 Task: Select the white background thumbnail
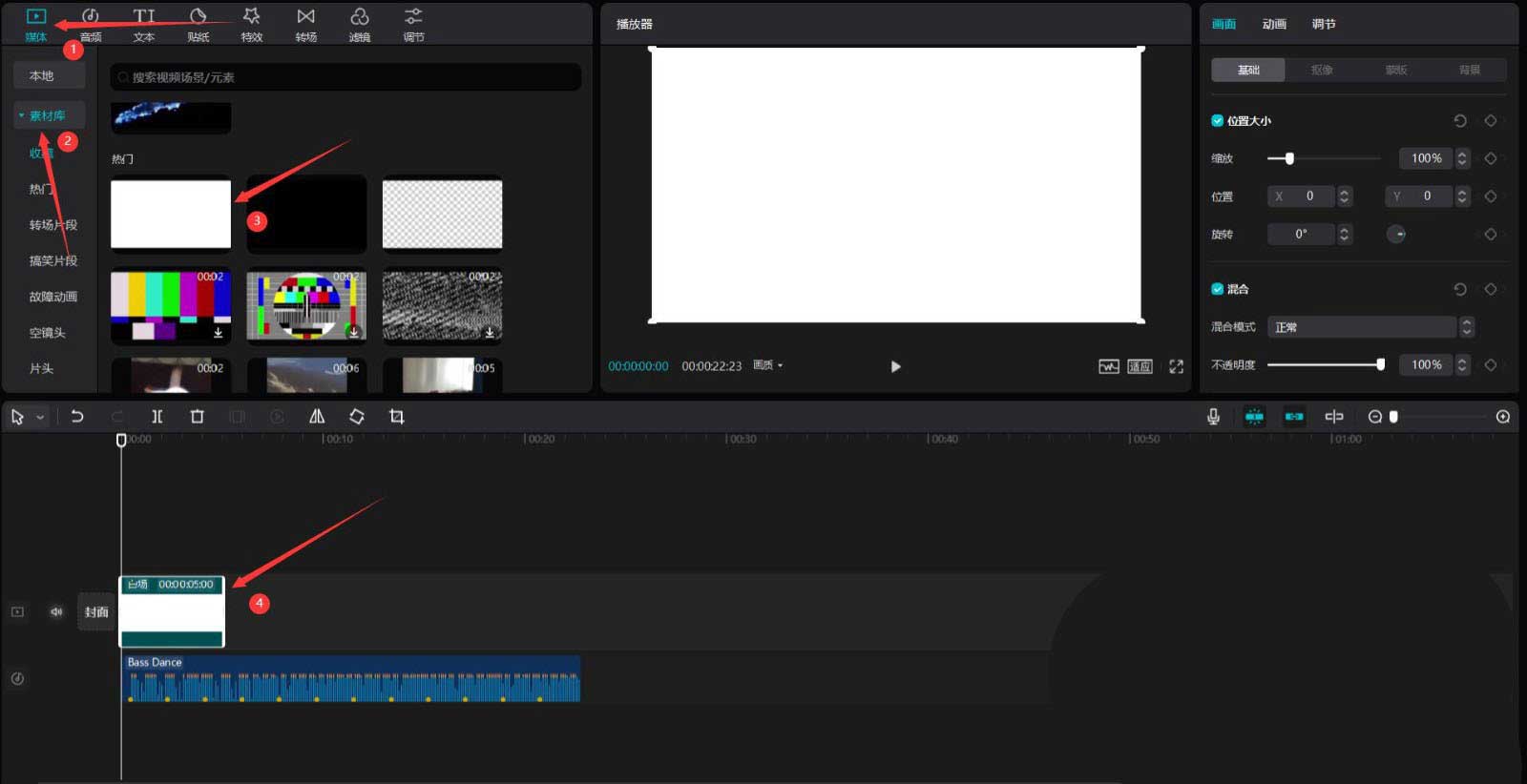(x=171, y=214)
